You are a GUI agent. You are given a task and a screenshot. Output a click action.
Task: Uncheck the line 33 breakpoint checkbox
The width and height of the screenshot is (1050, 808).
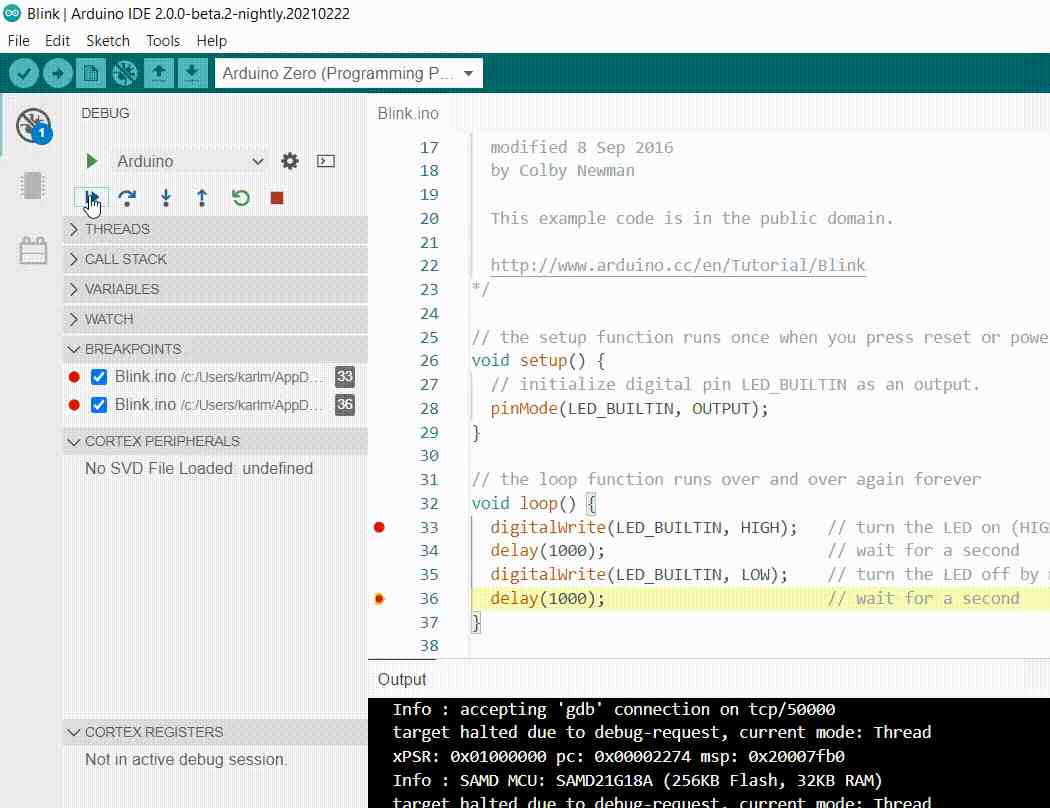(x=99, y=377)
